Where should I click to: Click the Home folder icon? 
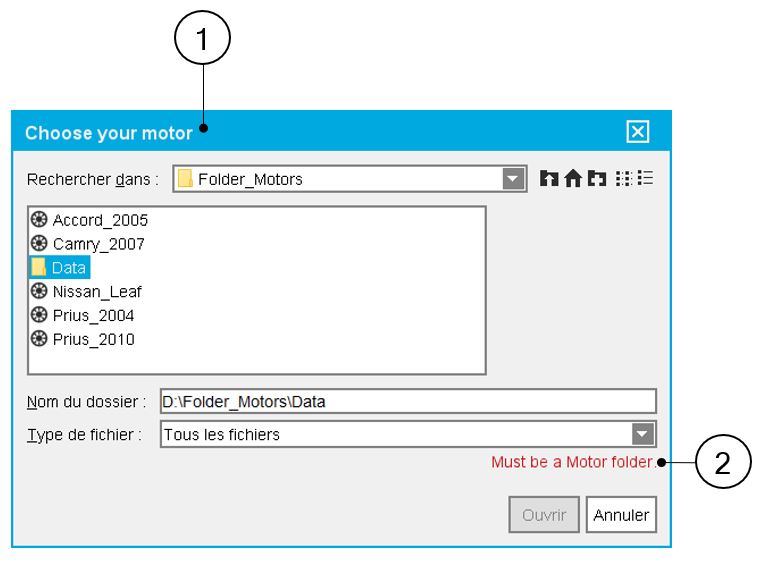573,179
